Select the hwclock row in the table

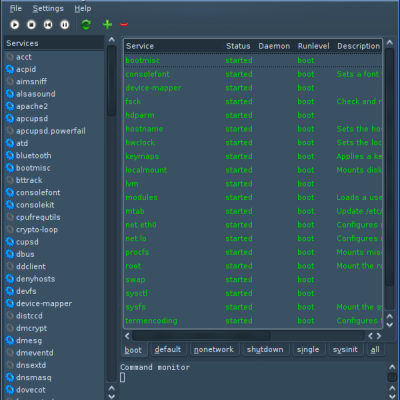(253, 142)
